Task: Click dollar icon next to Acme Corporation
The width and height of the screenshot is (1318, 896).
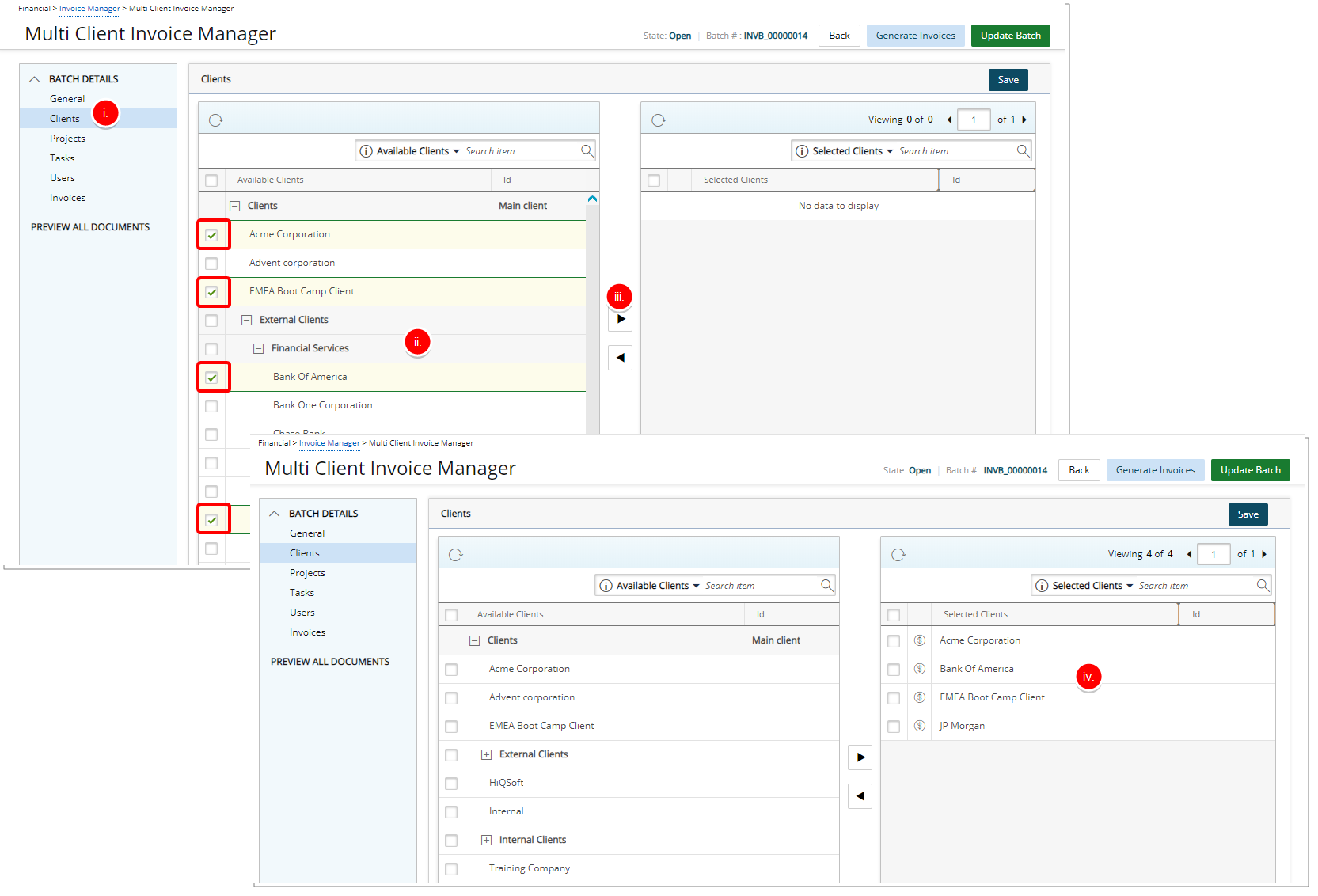Action: [919, 640]
